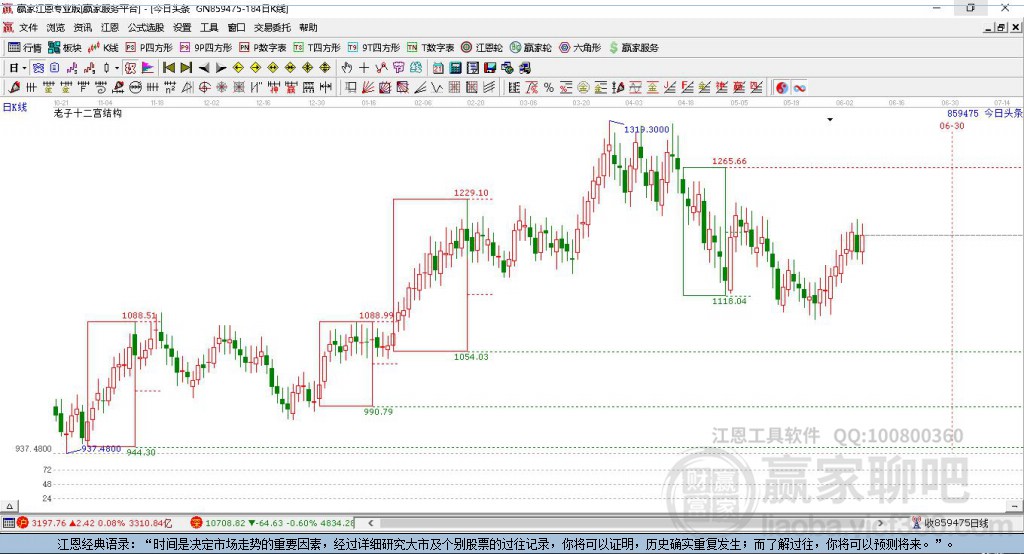Select the circled-cross target drawing tool
This screenshot has width=1024, height=554.
point(204,88)
